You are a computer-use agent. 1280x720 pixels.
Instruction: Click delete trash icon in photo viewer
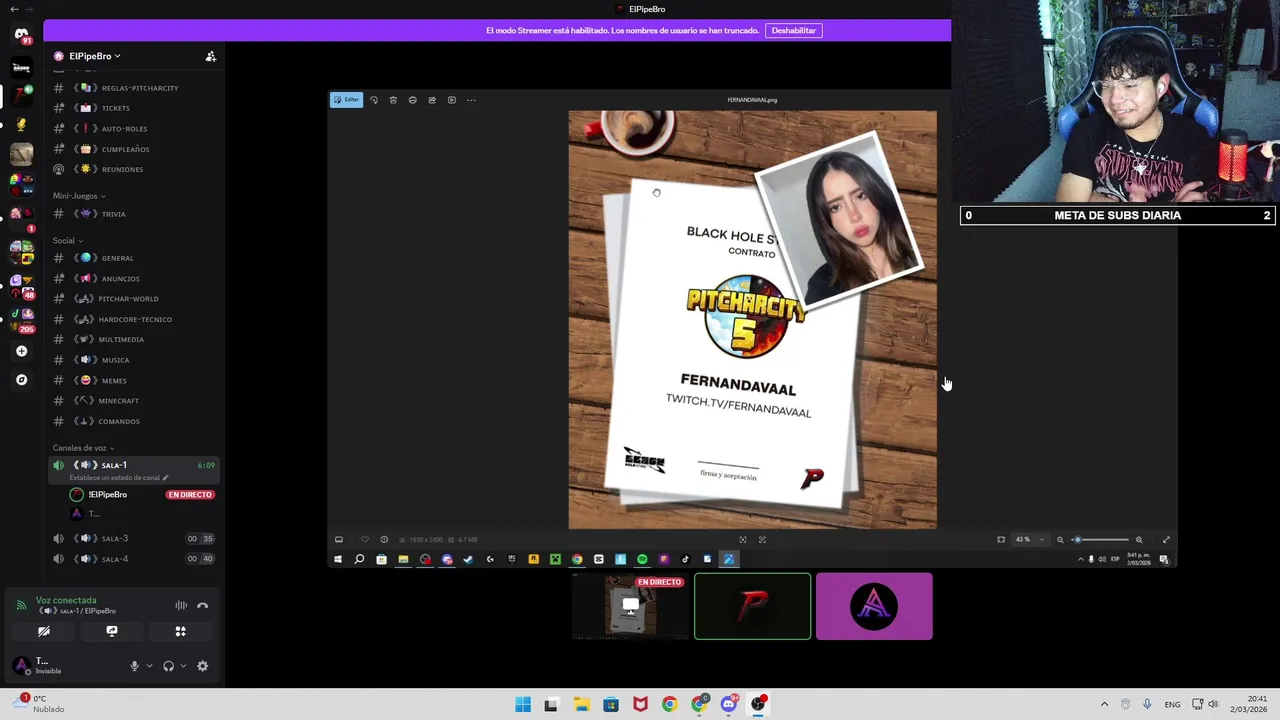pos(393,100)
